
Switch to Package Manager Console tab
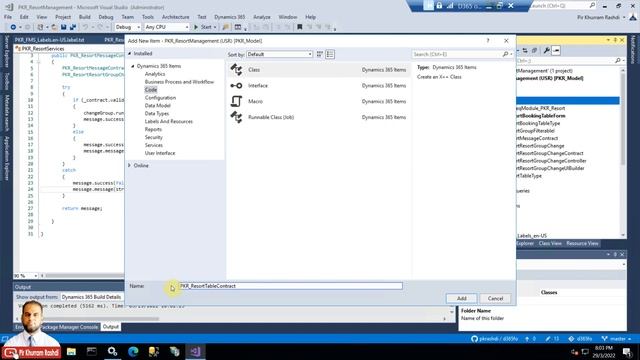click(x=70, y=327)
